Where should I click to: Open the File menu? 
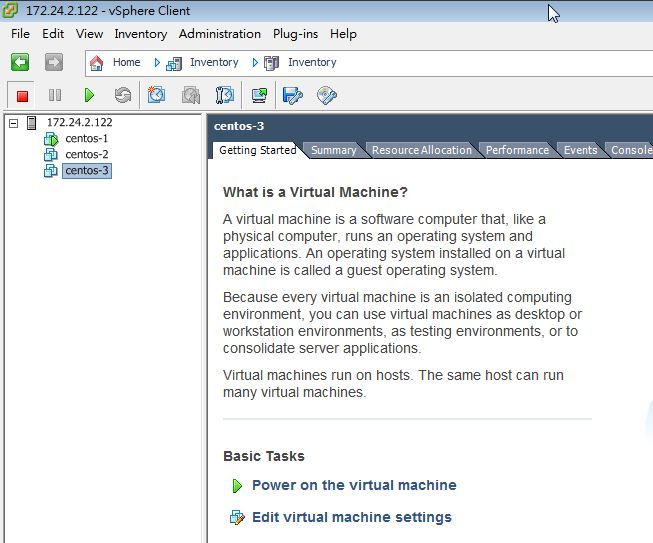coord(20,34)
